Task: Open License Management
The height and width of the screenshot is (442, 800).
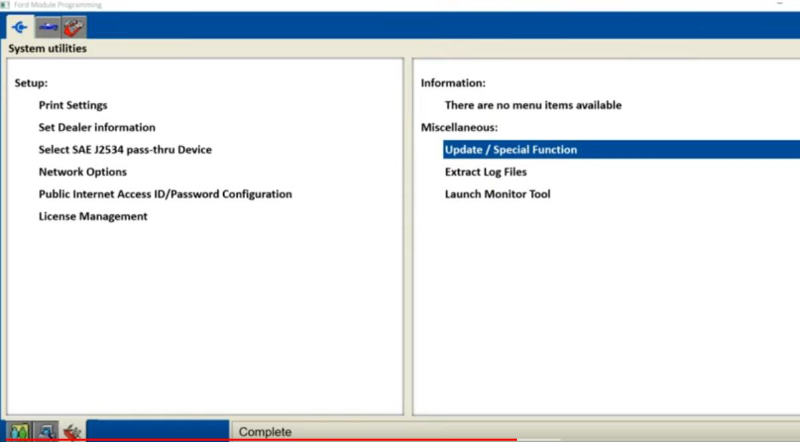Action: 93,216
